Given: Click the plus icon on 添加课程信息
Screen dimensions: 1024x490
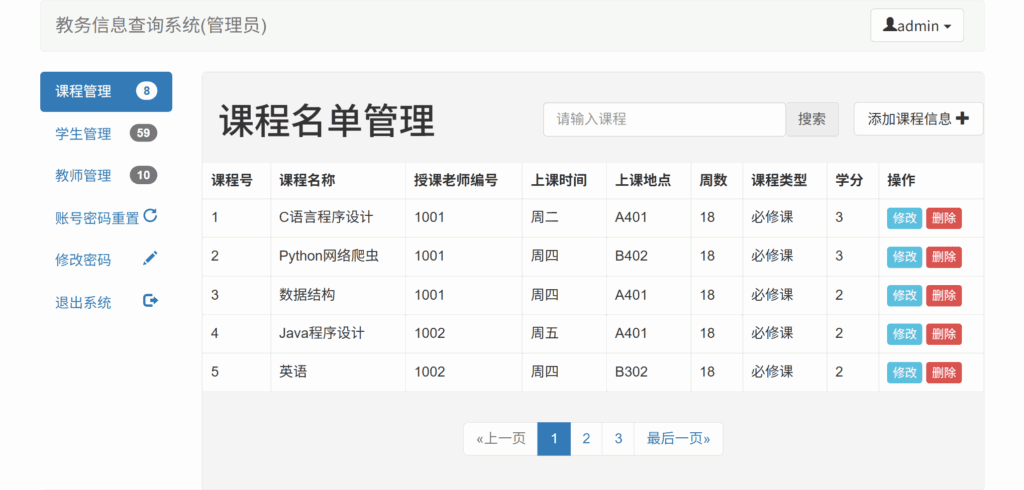Looking at the screenshot, I should [x=963, y=118].
